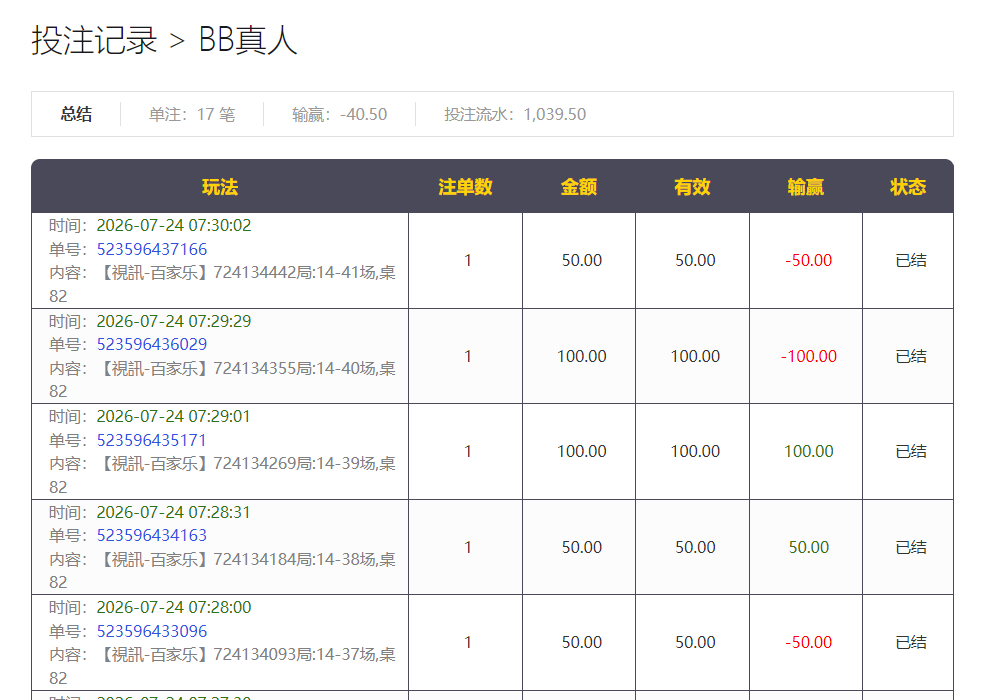Click content text with 724134184局:14-38场

(222, 570)
